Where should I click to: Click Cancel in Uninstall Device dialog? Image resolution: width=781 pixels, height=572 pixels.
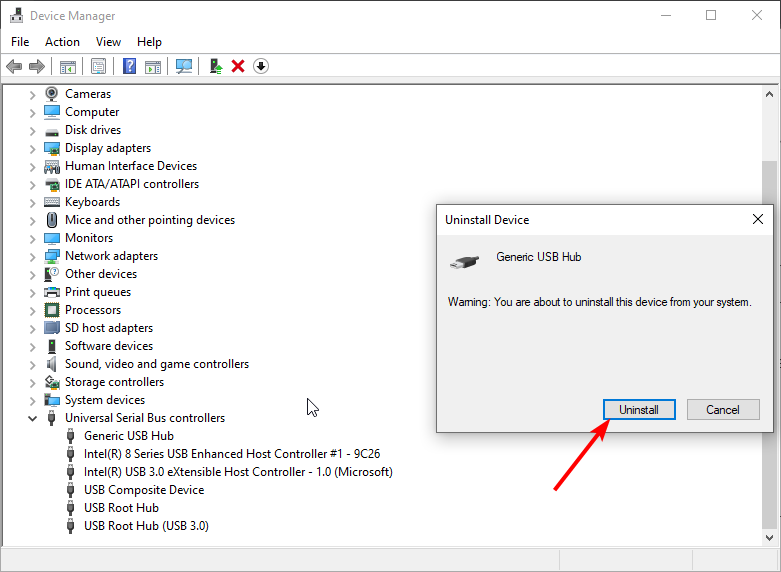click(723, 410)
